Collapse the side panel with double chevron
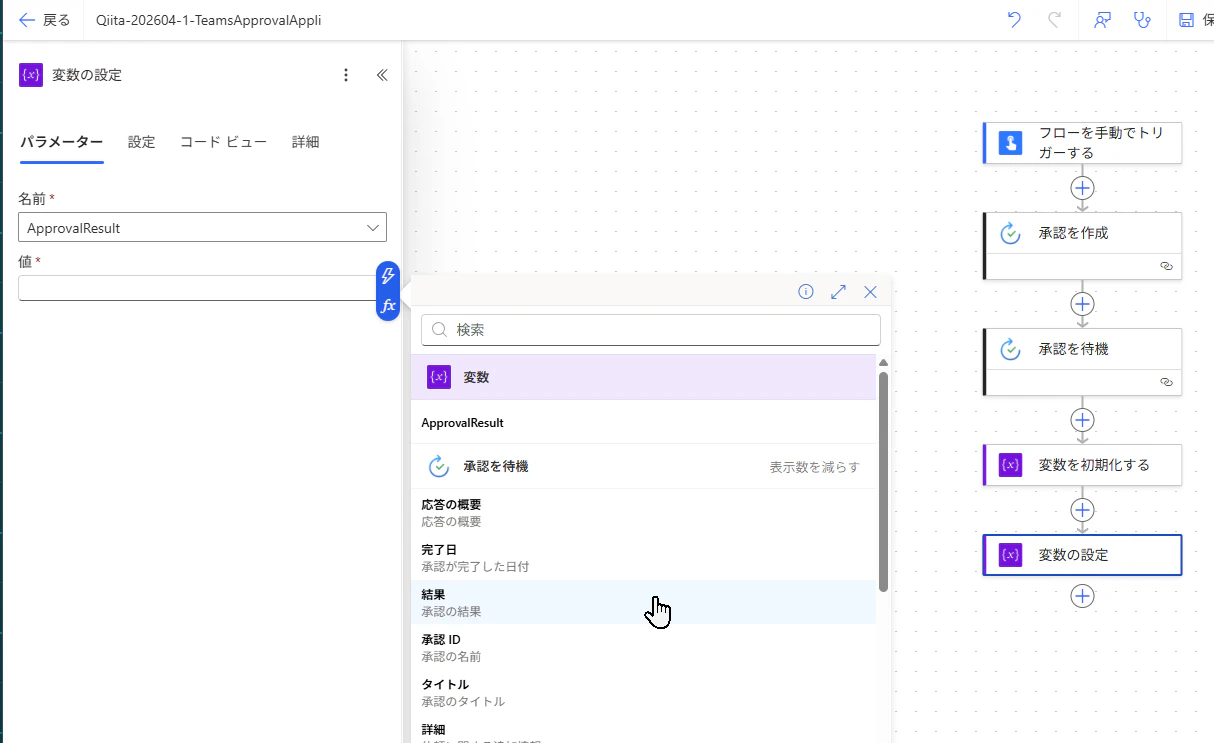This screenshot has height=743, width=1214. tap(381, 75)
